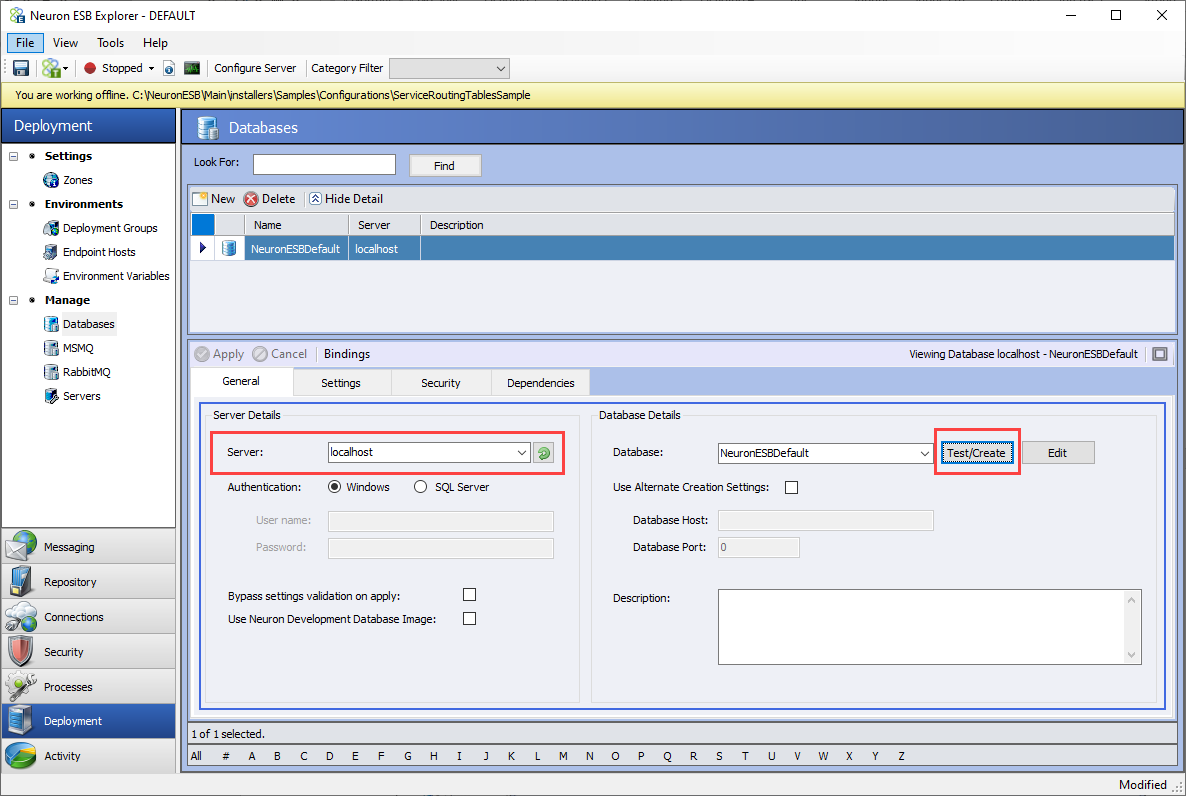Click the service info page icon in toolbar

[x=169, y=68]
